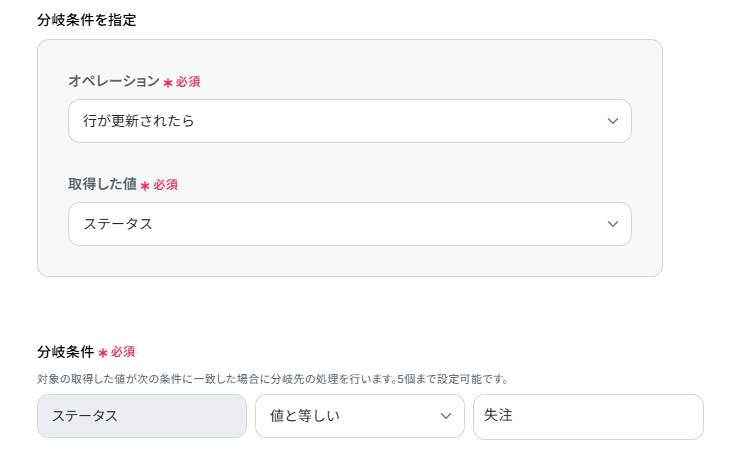
Task: Click the chevron arrow in オペレーション dropdown
Action: click(x=613, y=121)
